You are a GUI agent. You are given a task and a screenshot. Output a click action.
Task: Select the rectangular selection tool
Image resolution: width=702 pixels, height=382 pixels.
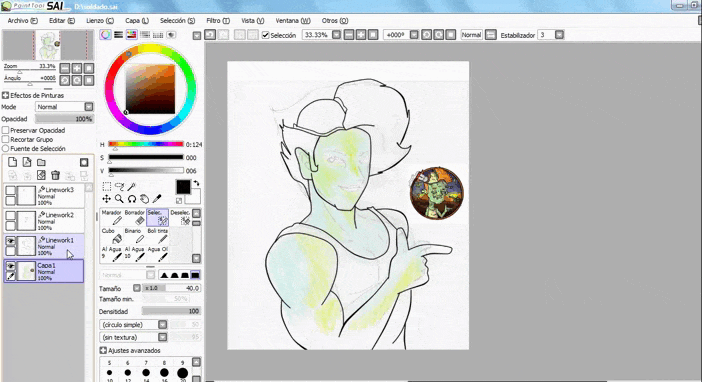tap(107, 186)
